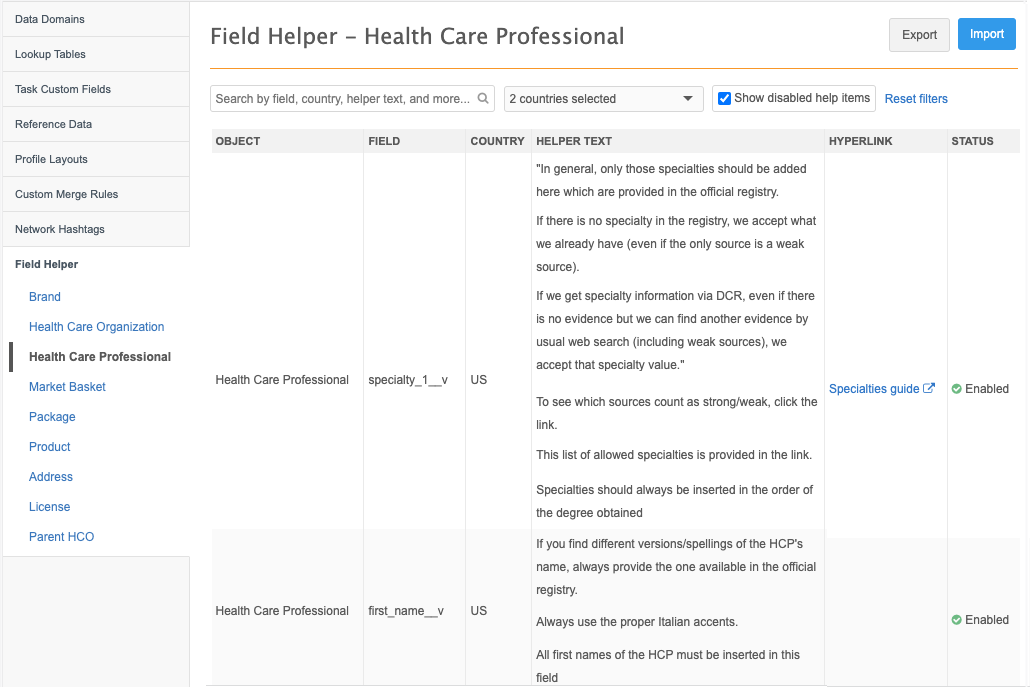
Task: Select Market Basket in sidebar
Action: click(67, 387)
